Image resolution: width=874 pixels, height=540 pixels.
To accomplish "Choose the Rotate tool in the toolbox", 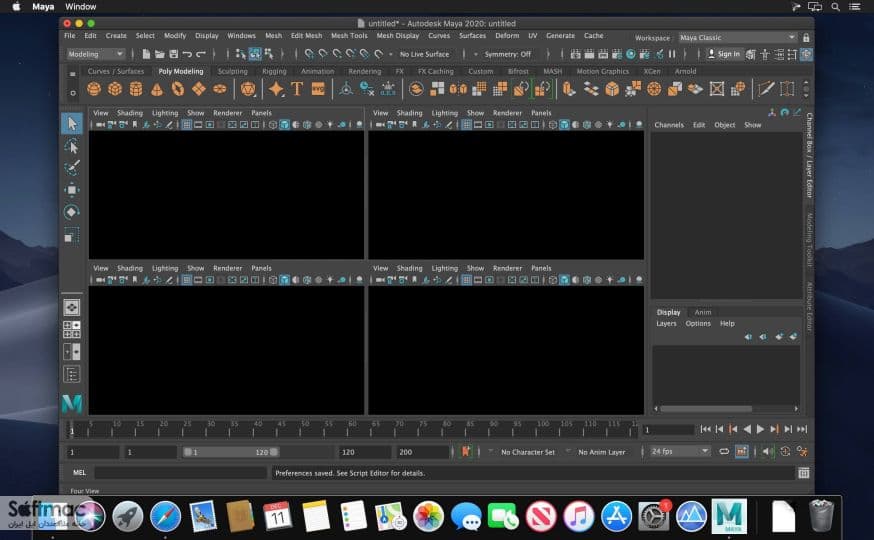I will (x=72, y=212).
